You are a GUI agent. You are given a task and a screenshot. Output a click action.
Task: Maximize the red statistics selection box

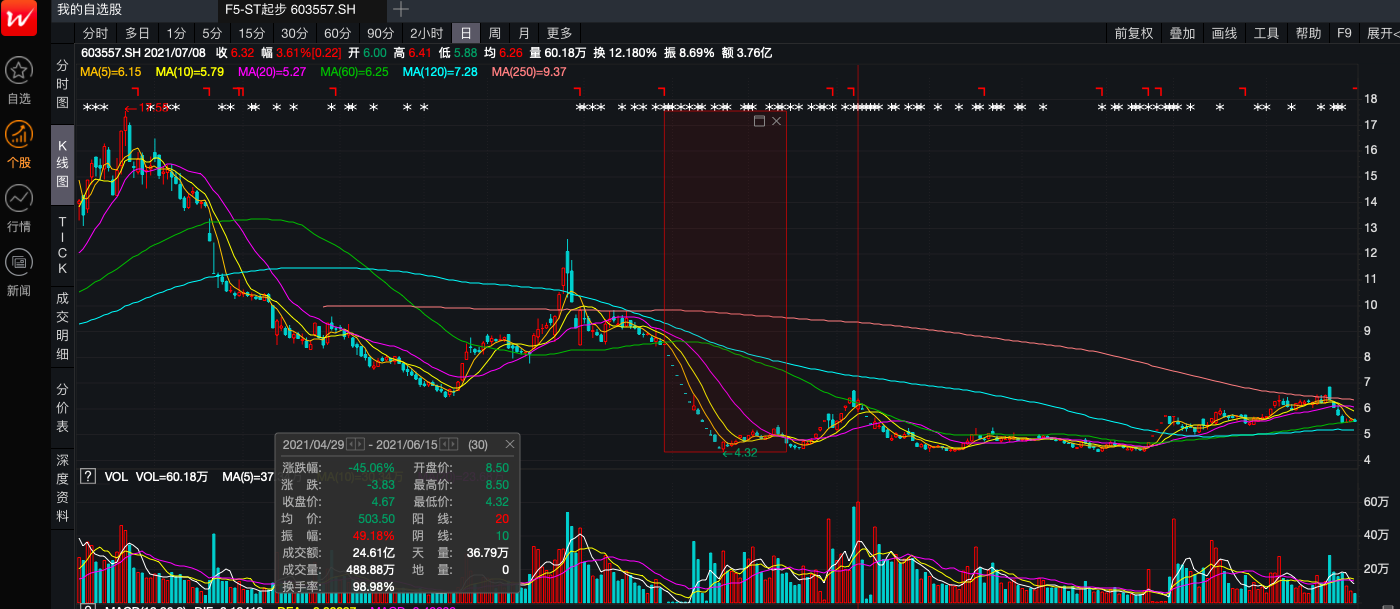(x=759, y=121)
